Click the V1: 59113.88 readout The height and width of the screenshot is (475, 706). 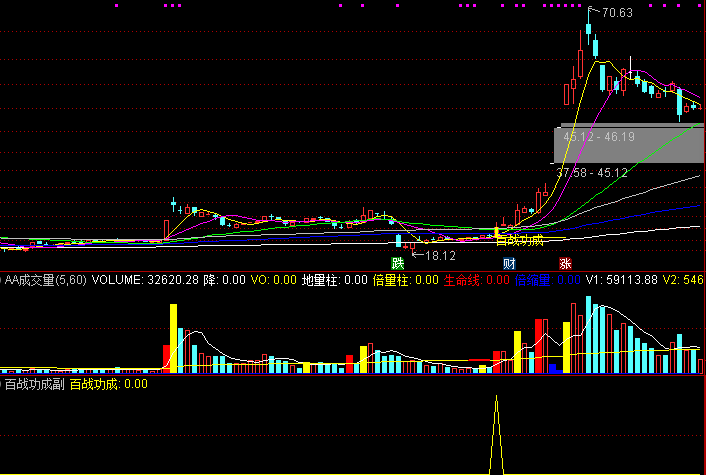click(x=622, y=280)
